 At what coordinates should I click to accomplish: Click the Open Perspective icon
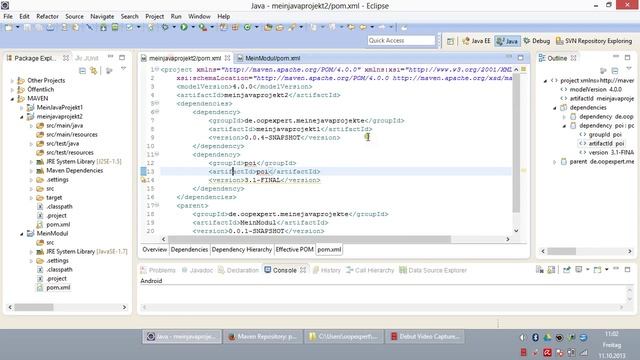[x=450, y=41]
